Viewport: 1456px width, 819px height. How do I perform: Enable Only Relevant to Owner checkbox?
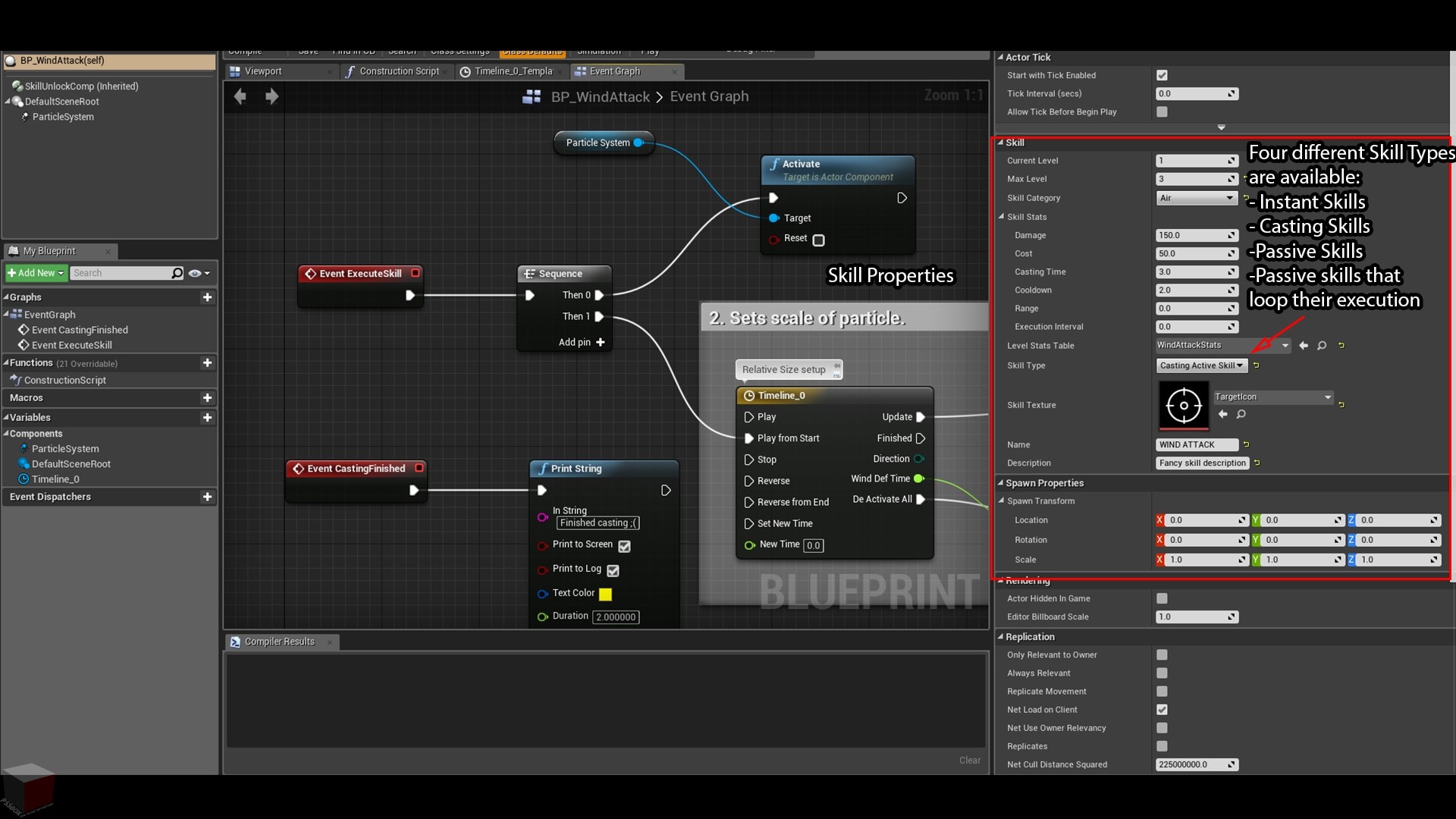pyautogui.click(x=1162, y=654)
